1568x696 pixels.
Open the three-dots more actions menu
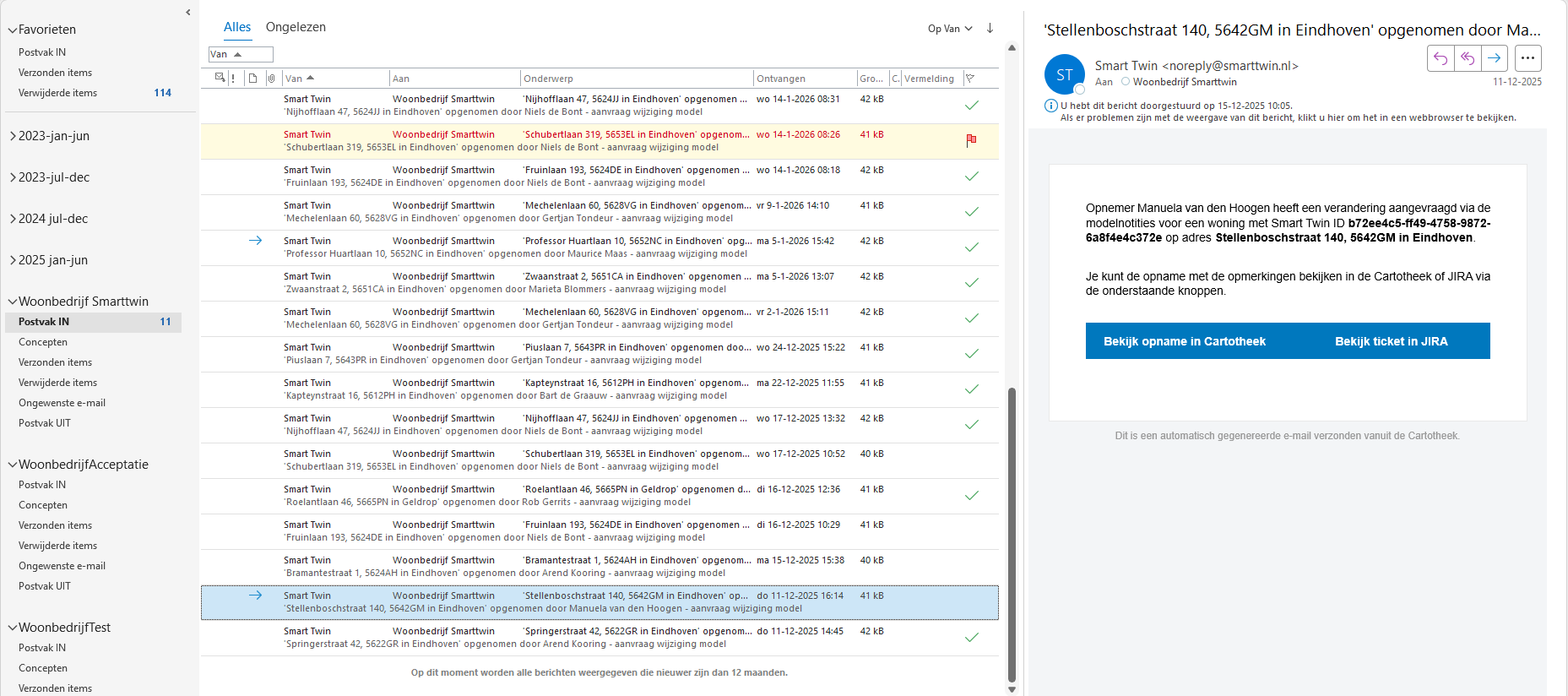click(1527, 58)
